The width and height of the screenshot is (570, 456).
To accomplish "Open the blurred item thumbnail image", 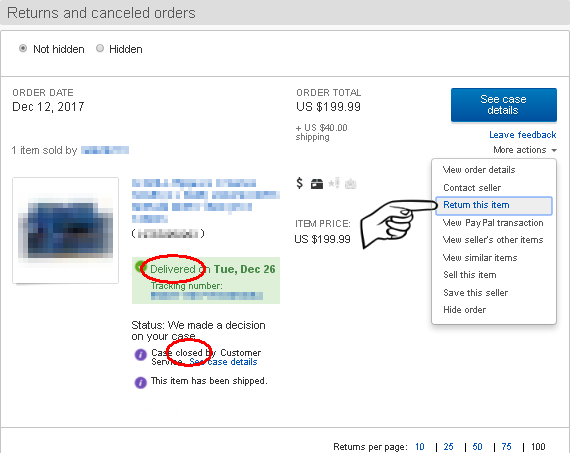I will click(x=65, y=230).
